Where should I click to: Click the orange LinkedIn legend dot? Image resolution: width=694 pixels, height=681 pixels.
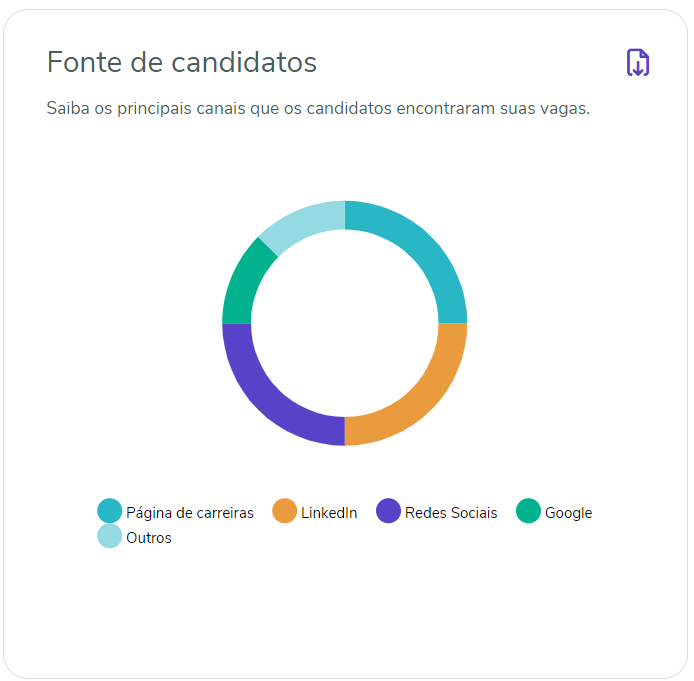point(285,511)
